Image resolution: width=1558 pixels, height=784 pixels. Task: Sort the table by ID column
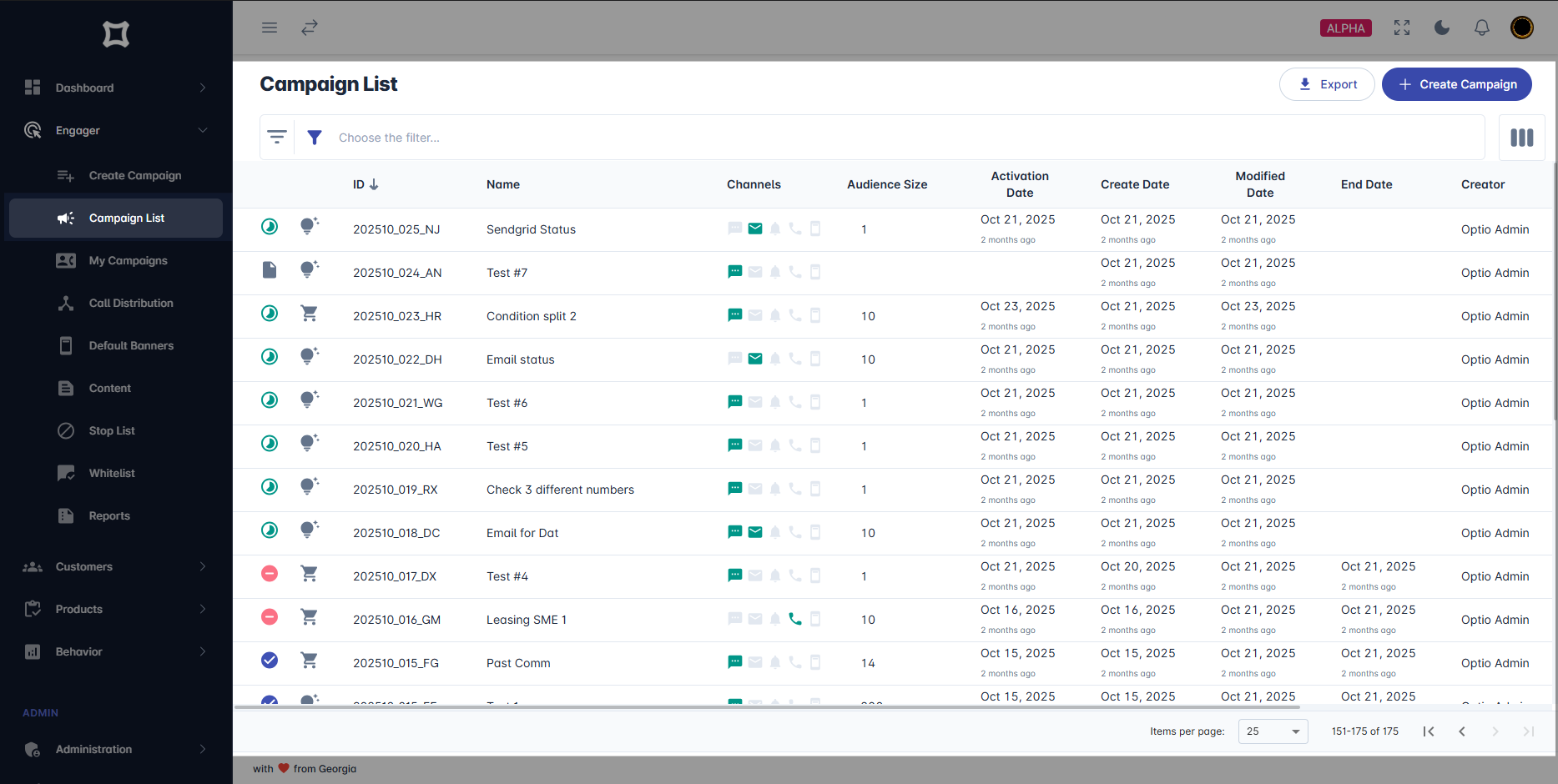pyautogui.click(x=366, y=184)
